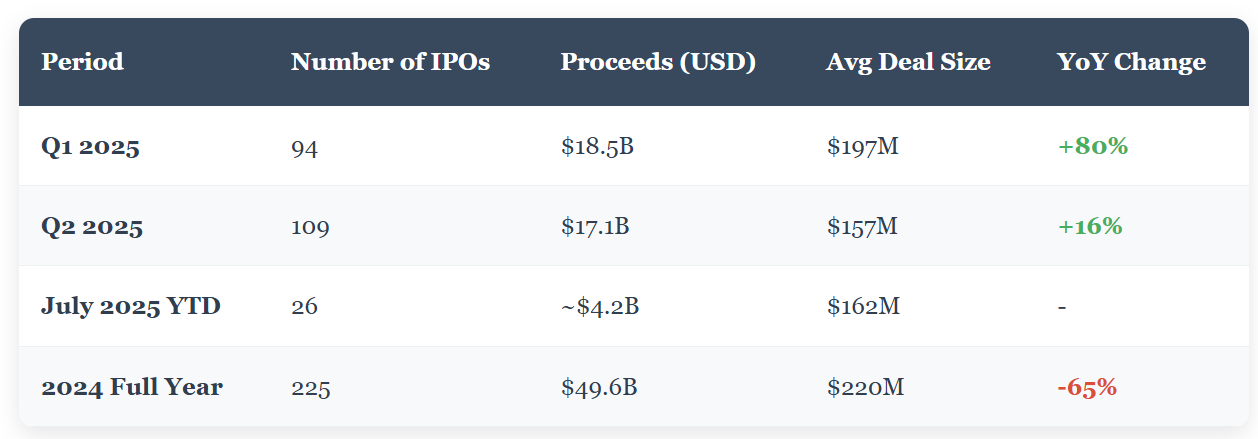This screenshot has width=1258, height=439.
Task: Click the $18.5B proceeds cell
Action: point(597,147)
